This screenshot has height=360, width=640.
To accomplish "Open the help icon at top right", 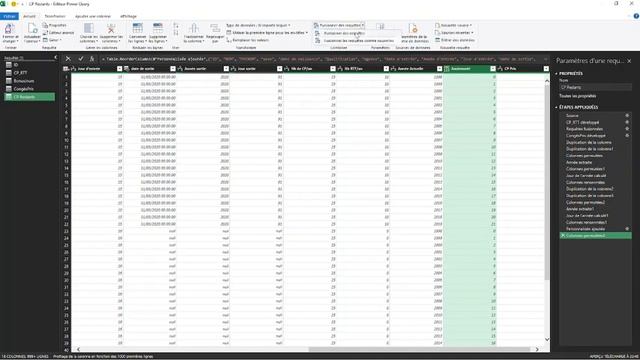I will [636, 16].
